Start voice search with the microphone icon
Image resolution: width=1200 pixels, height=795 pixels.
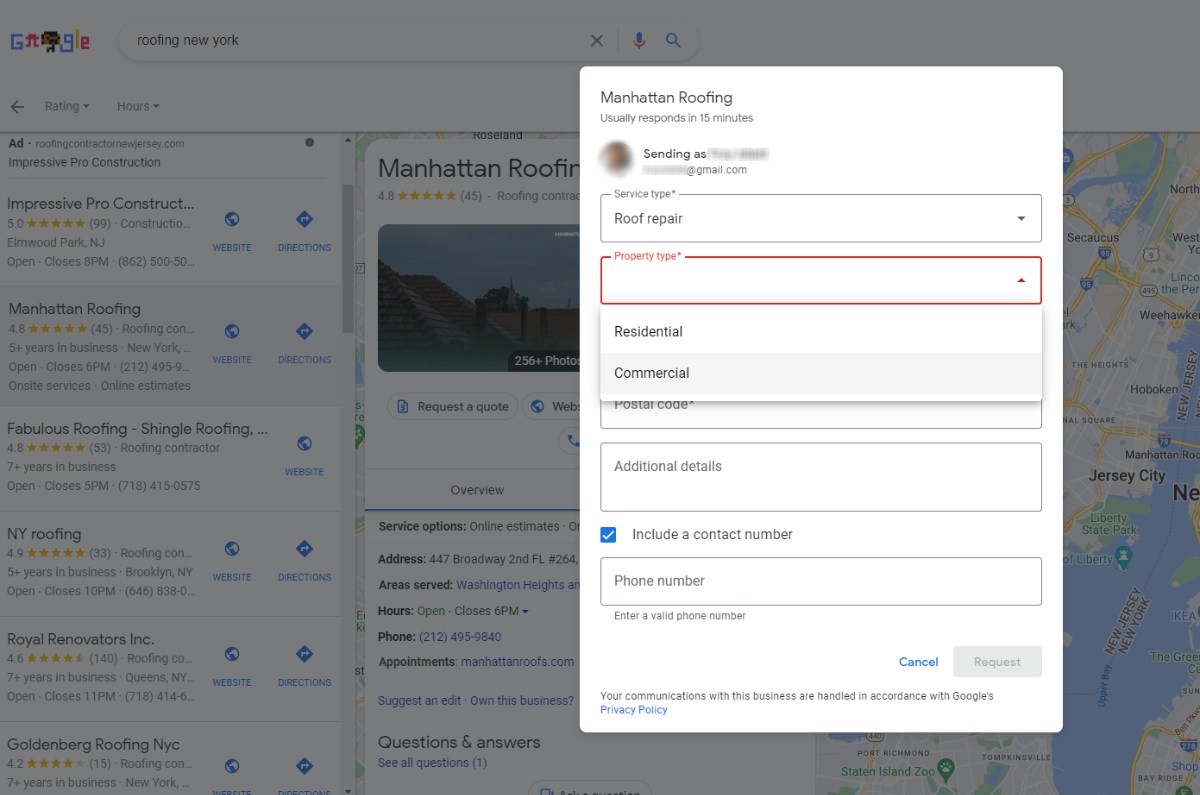tap(639, 41)
